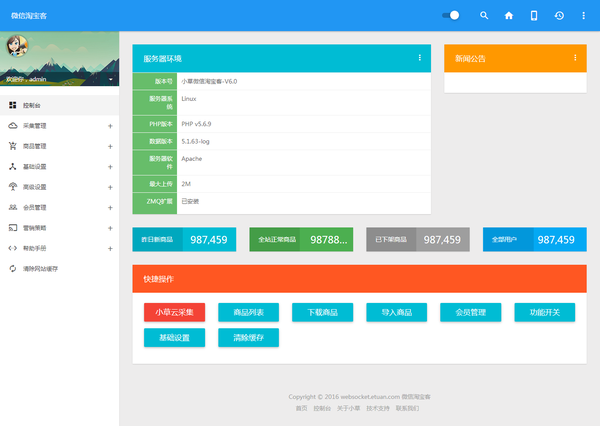600x426 pixels.
Task: Expand the 商品管理 plus sign
Action: tap(110, 146)
